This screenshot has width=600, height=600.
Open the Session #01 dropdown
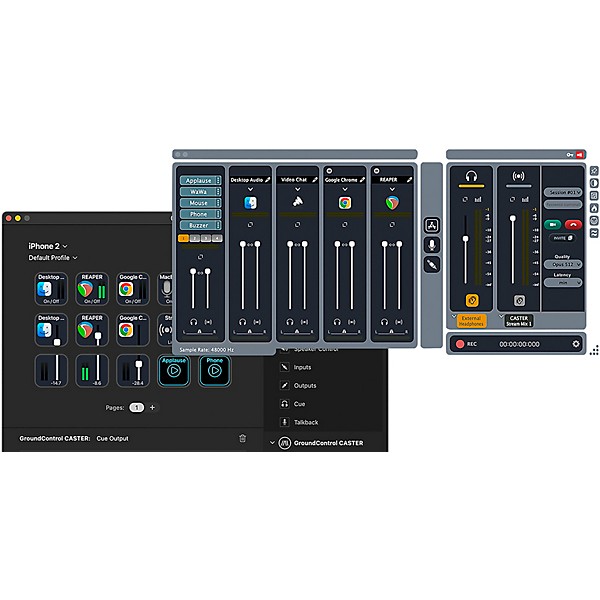click(563, 192)
